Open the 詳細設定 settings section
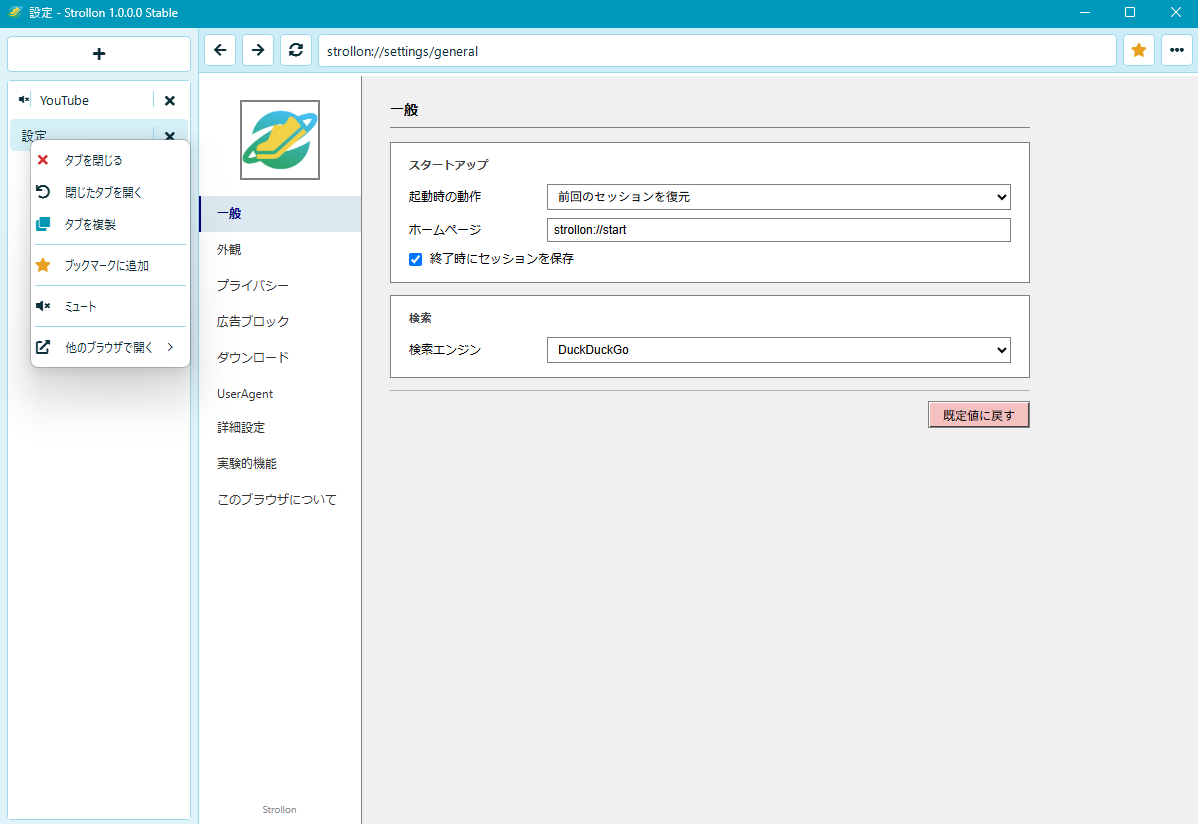This screenshot has height=824, width=1198. [x=280, y=428]
